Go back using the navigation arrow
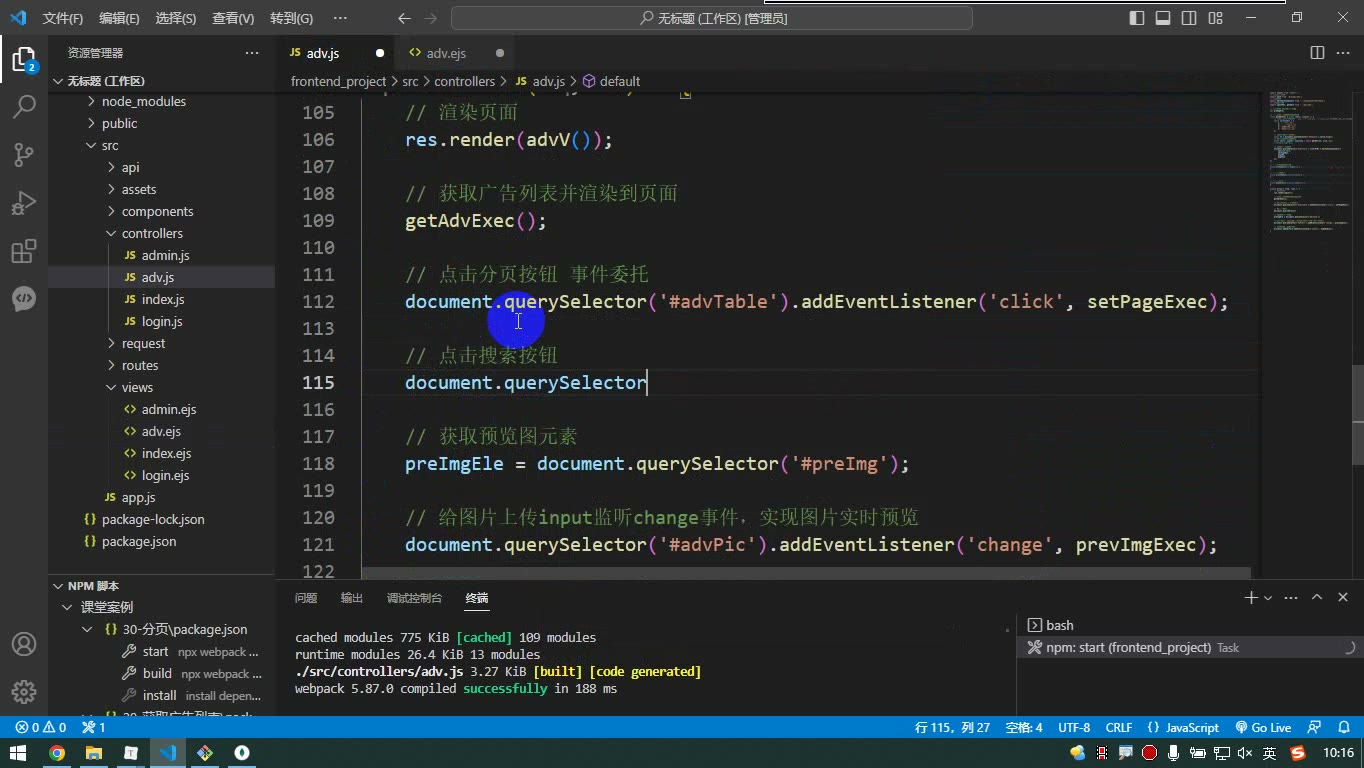 coord(404,18)
